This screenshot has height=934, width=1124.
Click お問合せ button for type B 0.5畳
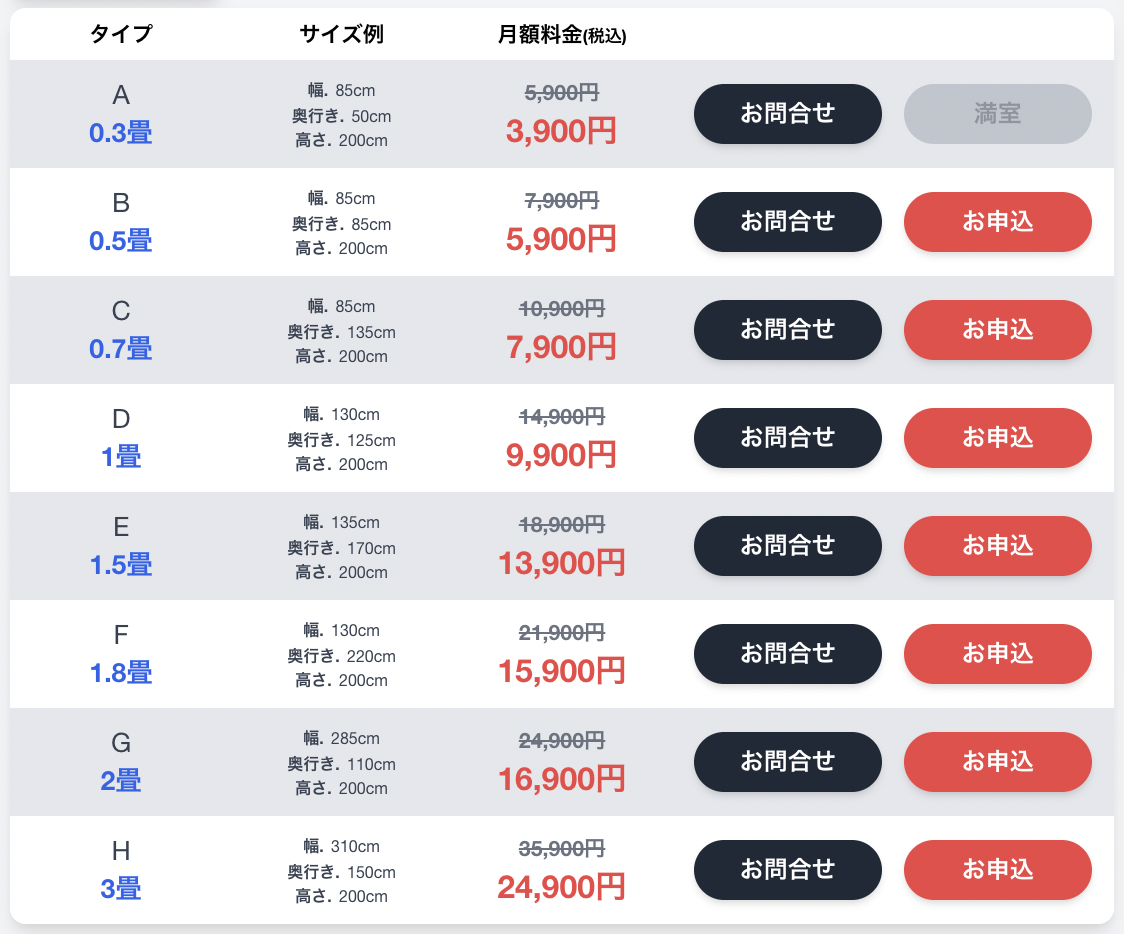(x=788, y=222)
